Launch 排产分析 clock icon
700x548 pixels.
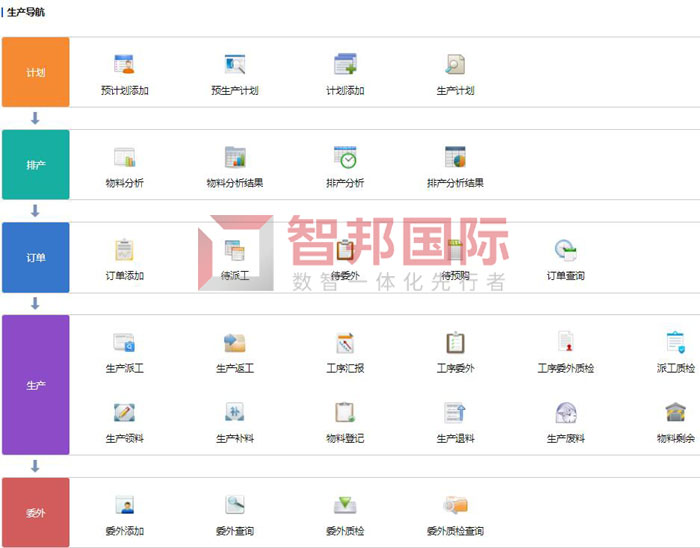[x=345, y=158]
